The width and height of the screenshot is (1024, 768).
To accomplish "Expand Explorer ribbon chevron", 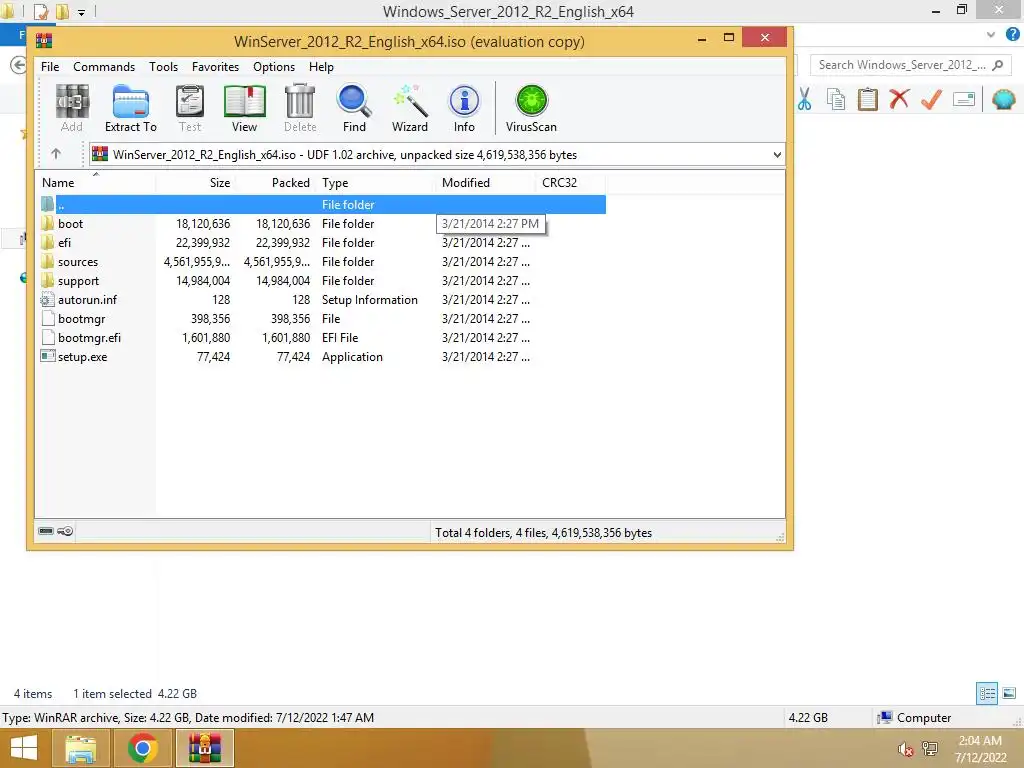I will pyautogui.click(x=991, y=35).
